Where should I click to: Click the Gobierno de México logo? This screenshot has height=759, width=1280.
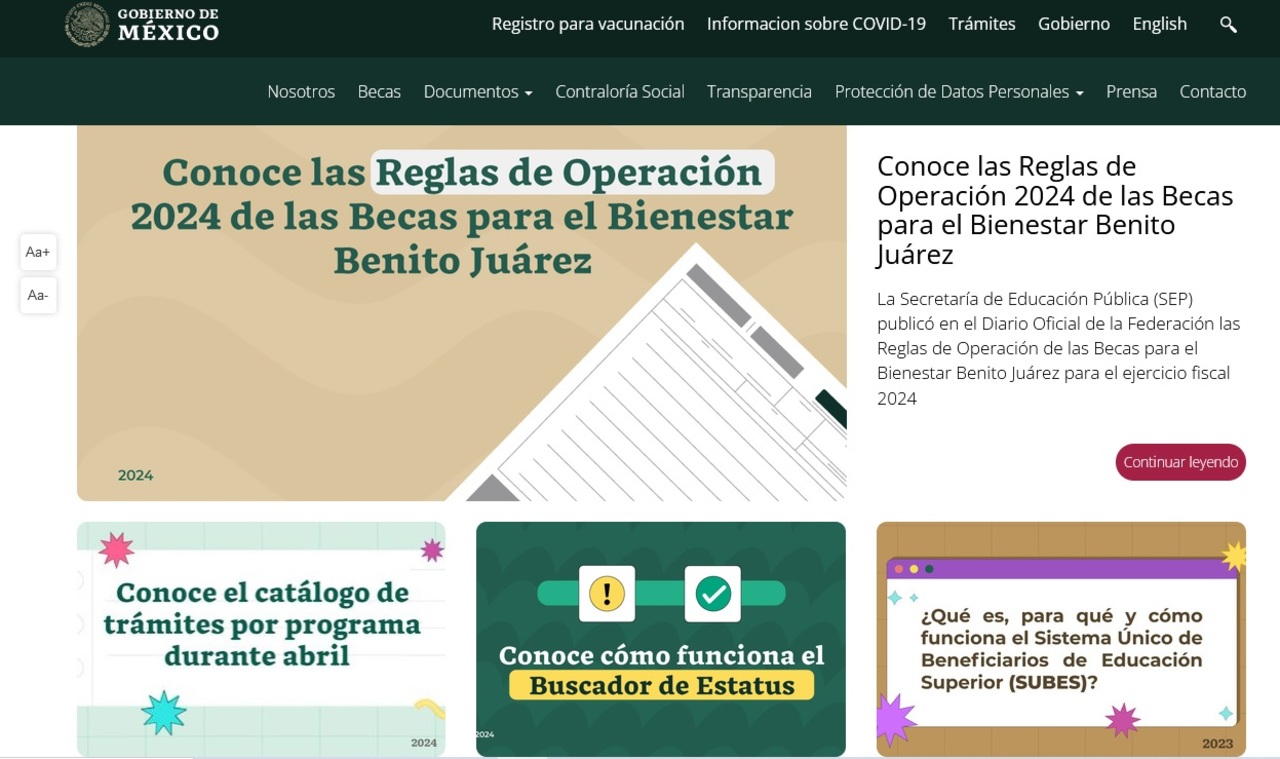tap(142, 24)
